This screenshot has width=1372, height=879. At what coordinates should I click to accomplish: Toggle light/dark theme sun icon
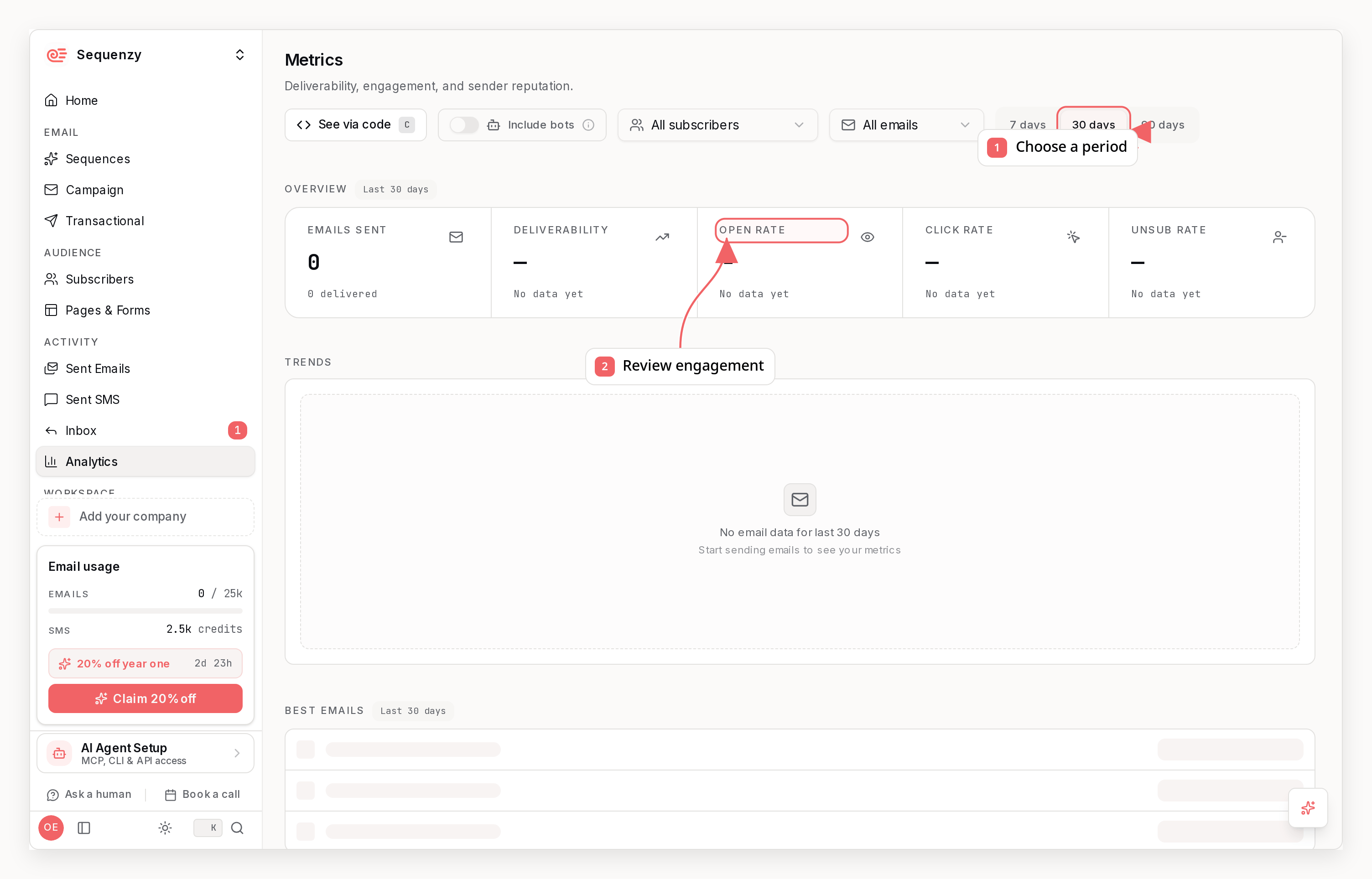pos(165,827)
